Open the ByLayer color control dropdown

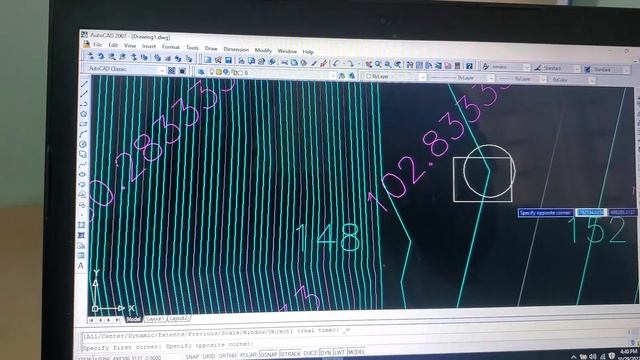pyautogui.click(x=422, y=77)
